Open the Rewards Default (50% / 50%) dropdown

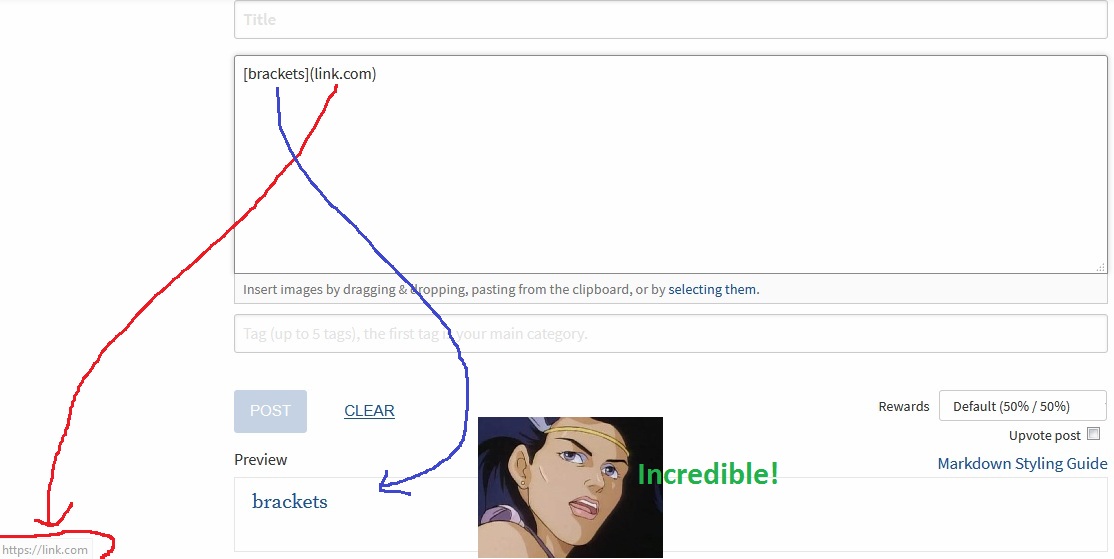(1022, 406)
